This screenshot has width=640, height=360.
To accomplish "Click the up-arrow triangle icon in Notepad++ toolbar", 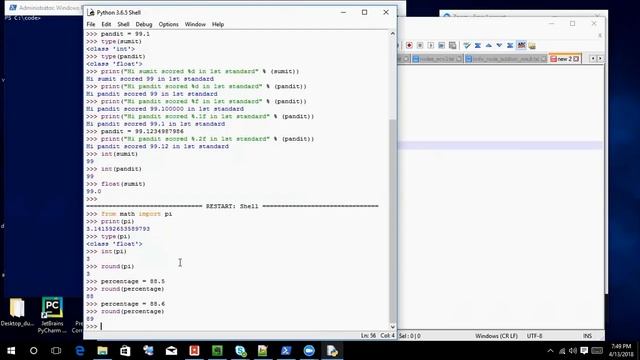I will tap(489, 45).
